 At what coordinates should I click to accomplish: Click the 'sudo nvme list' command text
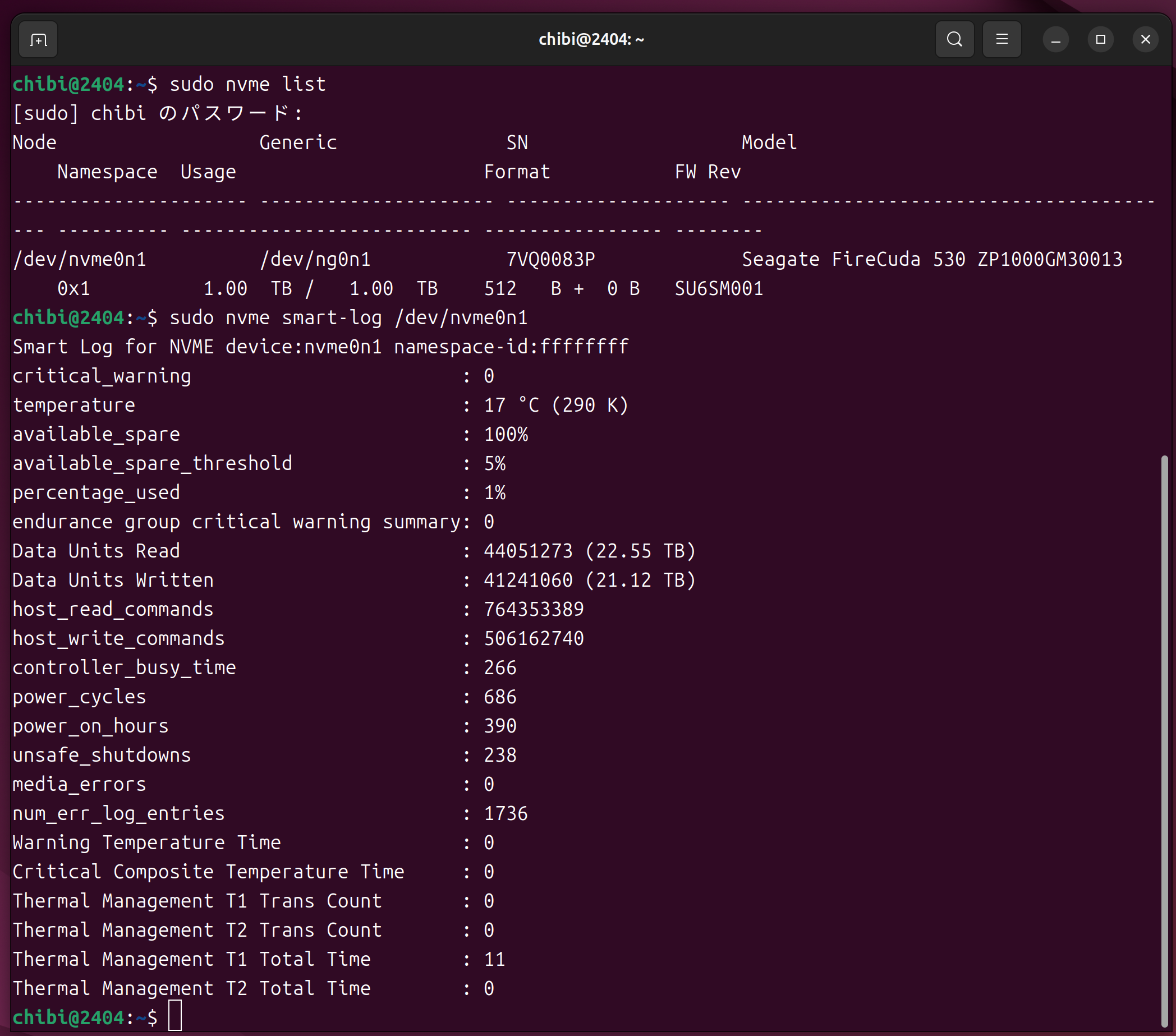point(247,85)
